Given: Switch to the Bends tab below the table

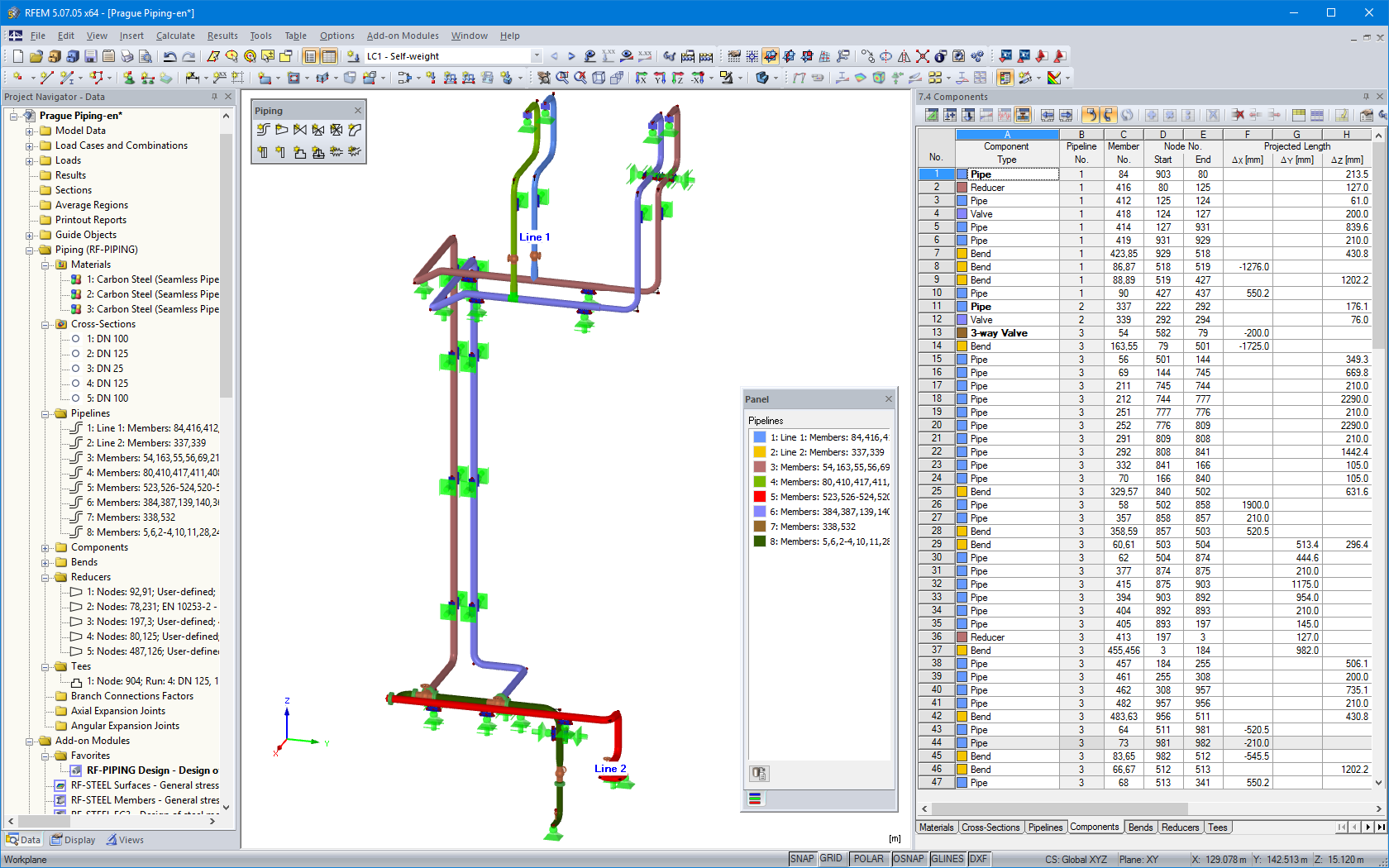Looking at the screenshot, I should [1140, 827].
